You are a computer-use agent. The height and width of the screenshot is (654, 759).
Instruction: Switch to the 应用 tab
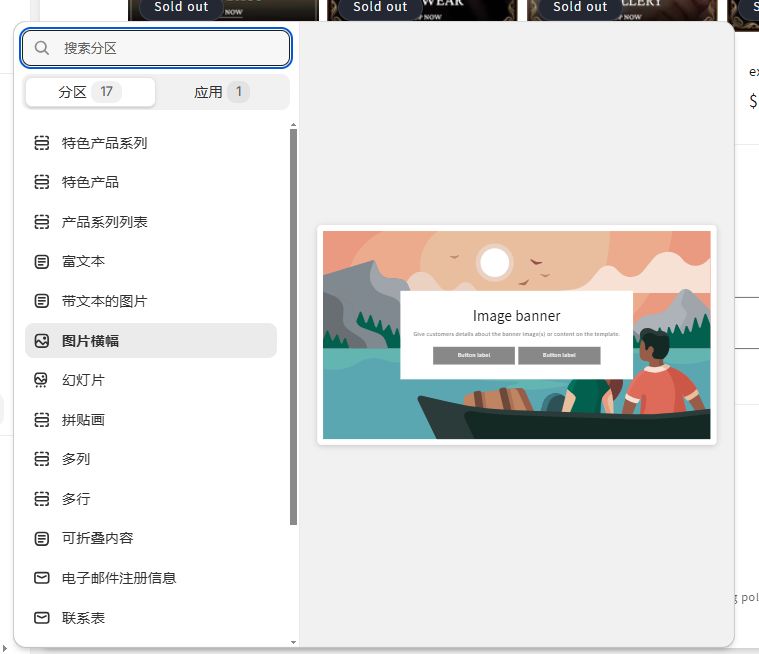click(x=222, y=91)
